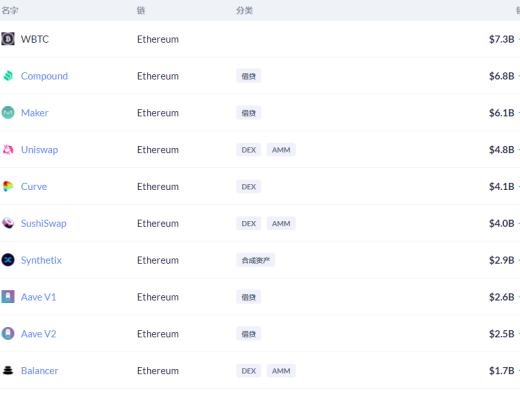The image size is (520, 400).
Task: Click Ethereum chain cell in Synthetix row
Action: click(158, 260)
